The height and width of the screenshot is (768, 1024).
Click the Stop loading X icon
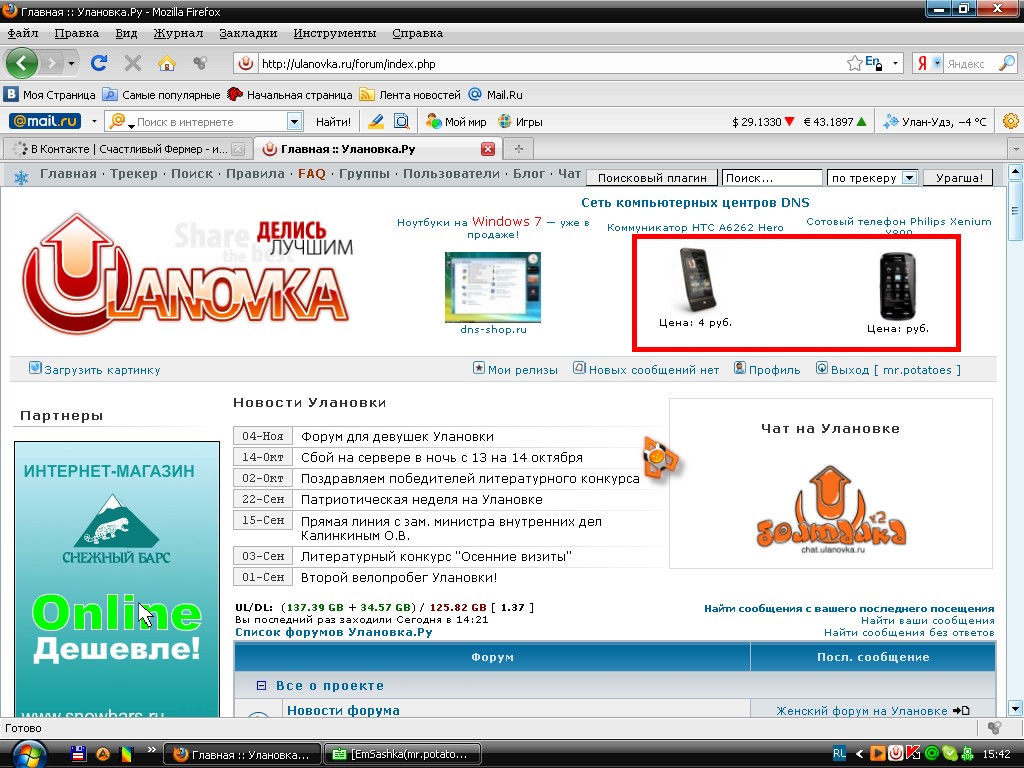(133, 63)
